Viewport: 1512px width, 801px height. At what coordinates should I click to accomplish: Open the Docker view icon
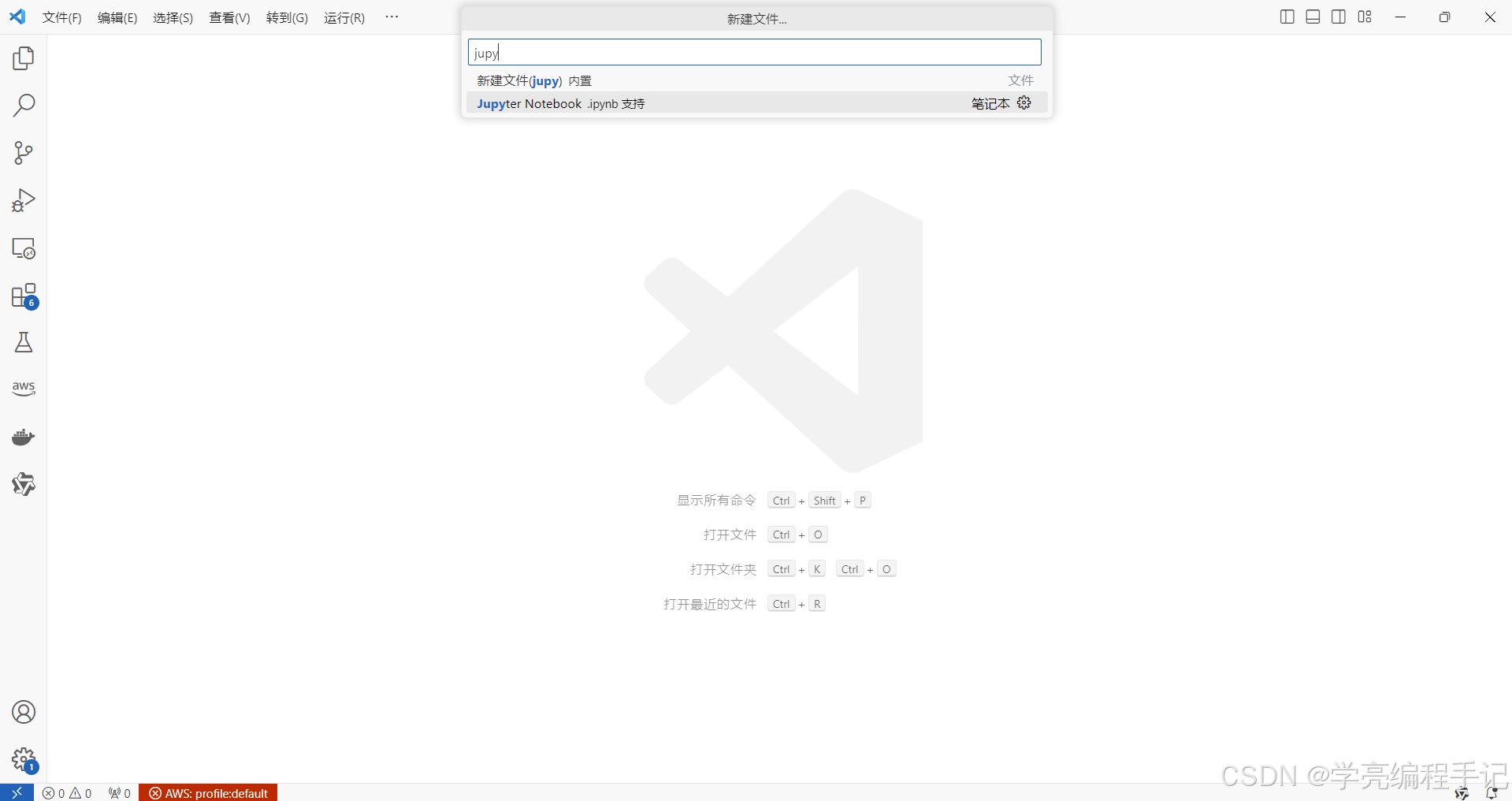[x=24, y=437]
